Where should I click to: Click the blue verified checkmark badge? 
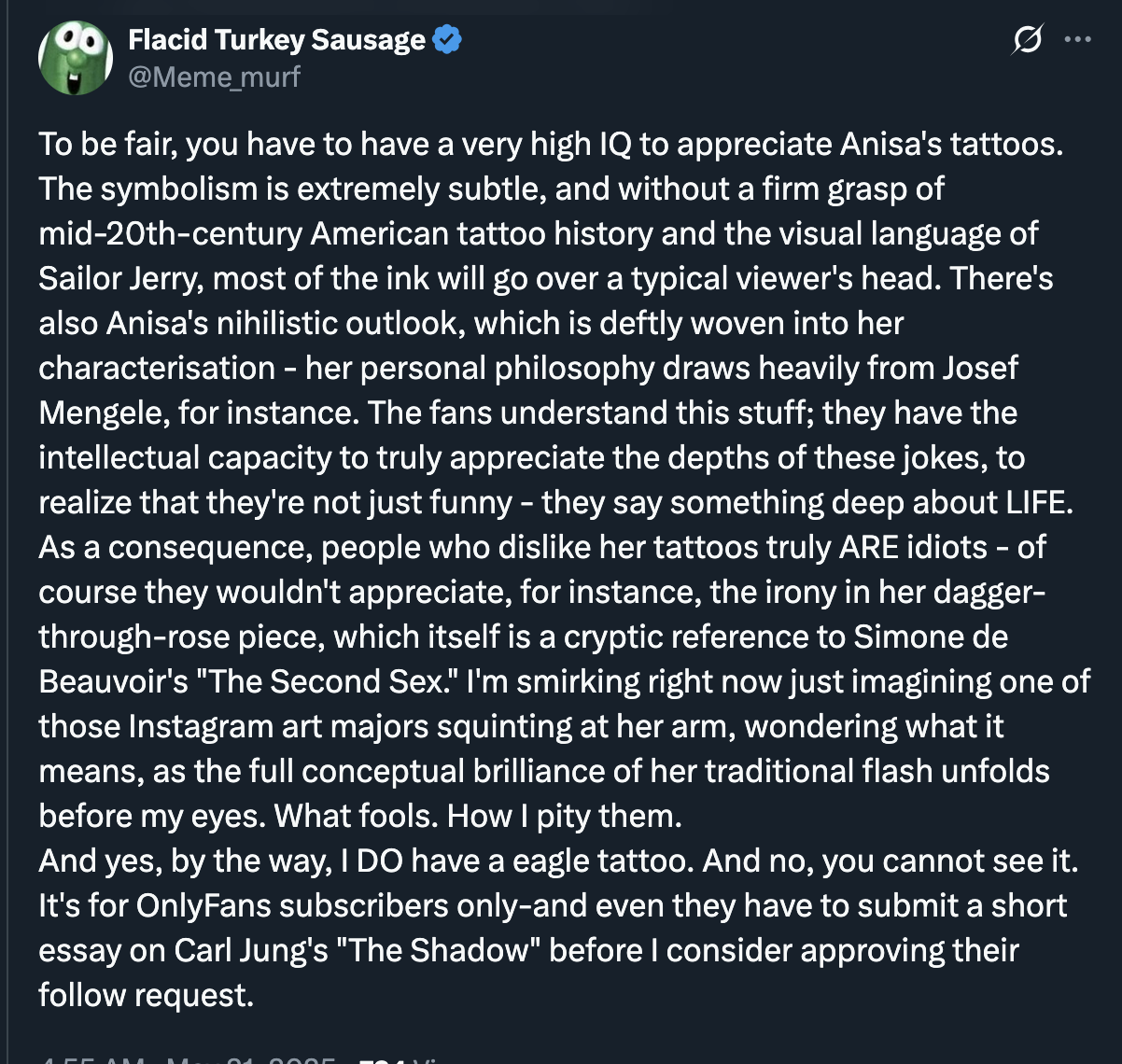pos(448,39)
